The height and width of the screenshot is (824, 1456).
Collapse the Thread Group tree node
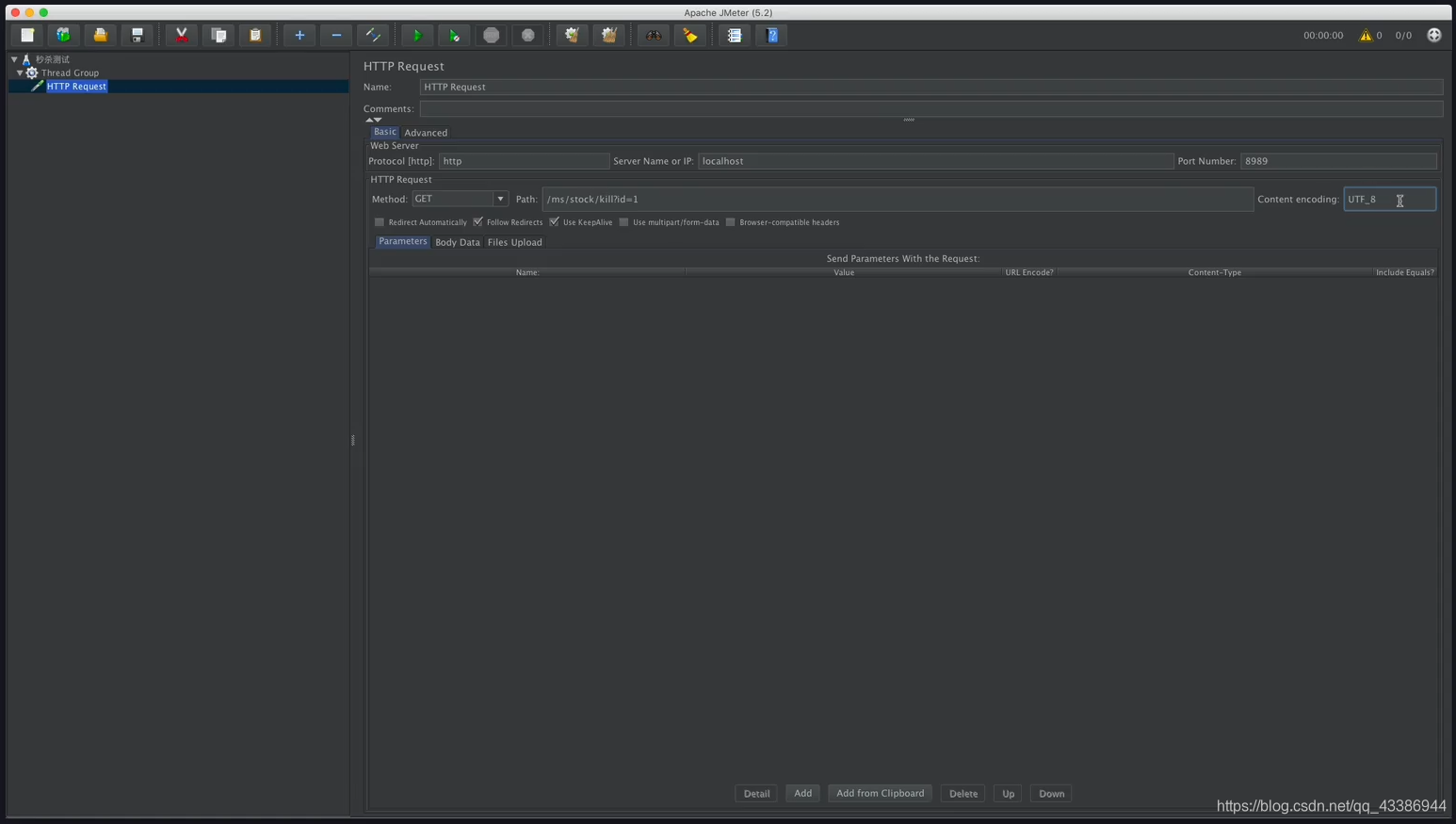pyautogui.click(x=20, y=73)
